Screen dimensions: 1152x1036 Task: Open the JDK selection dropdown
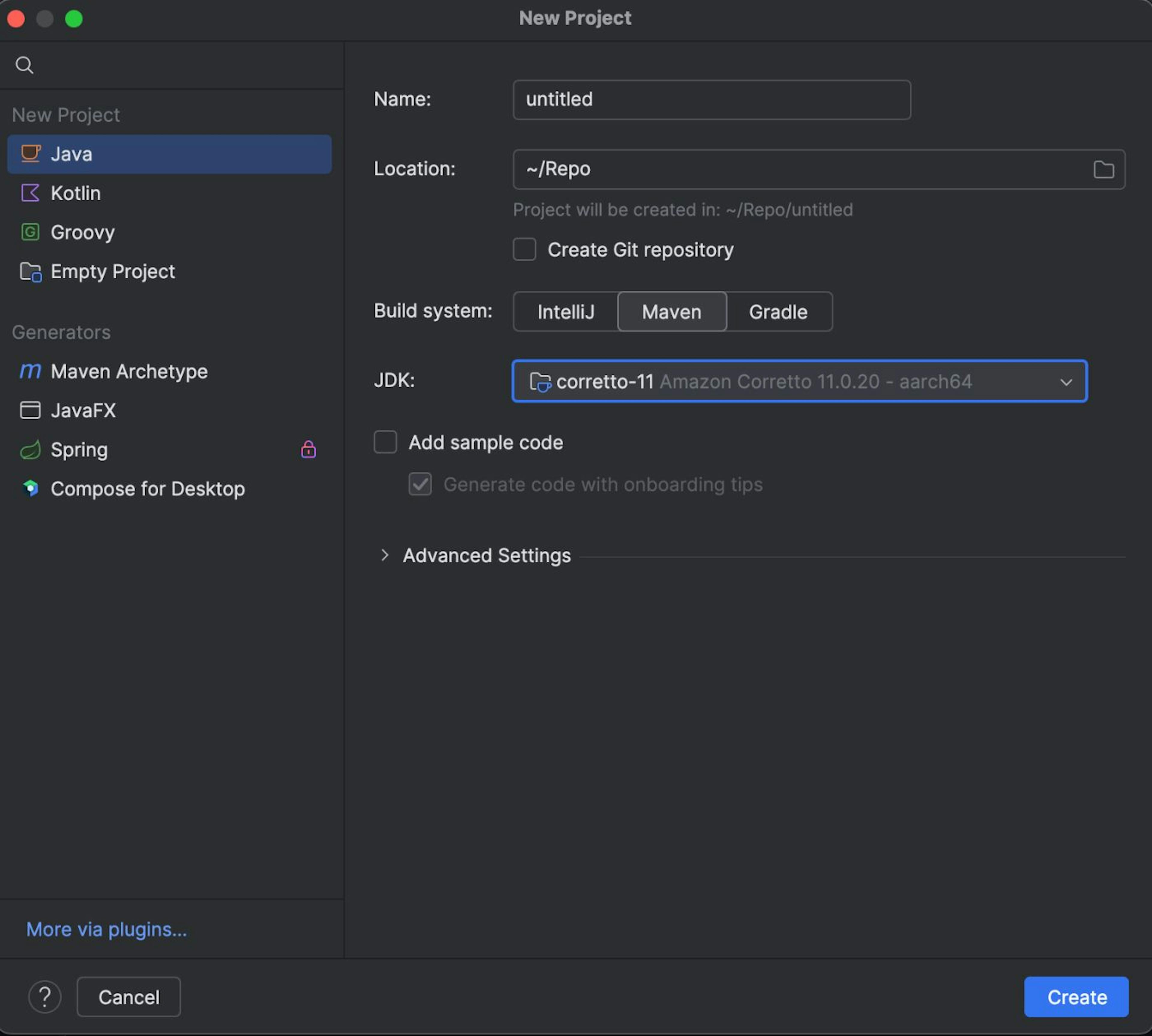(1066, 381)
